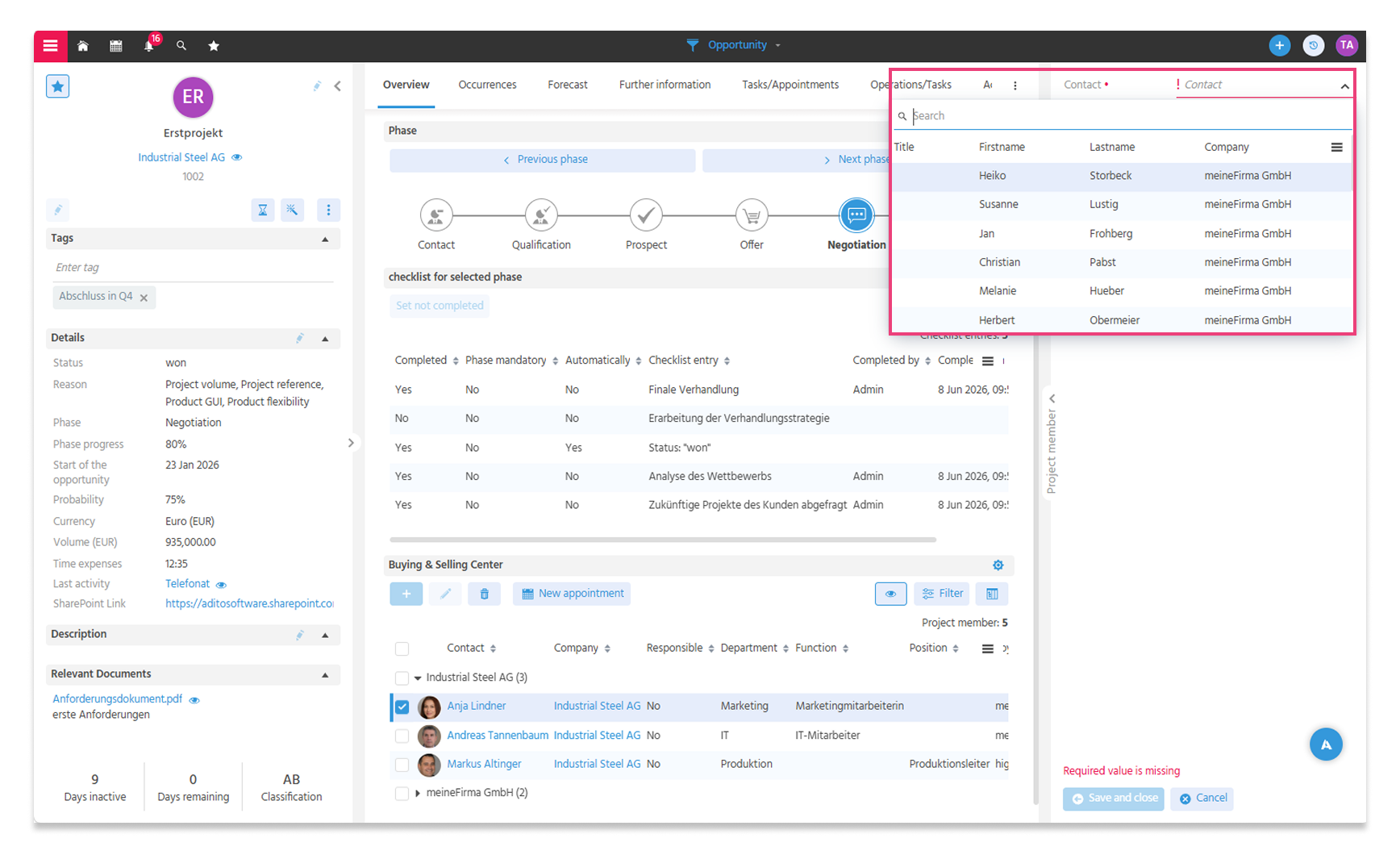Open the Further information tab
1400x855 pixels.
665,85
